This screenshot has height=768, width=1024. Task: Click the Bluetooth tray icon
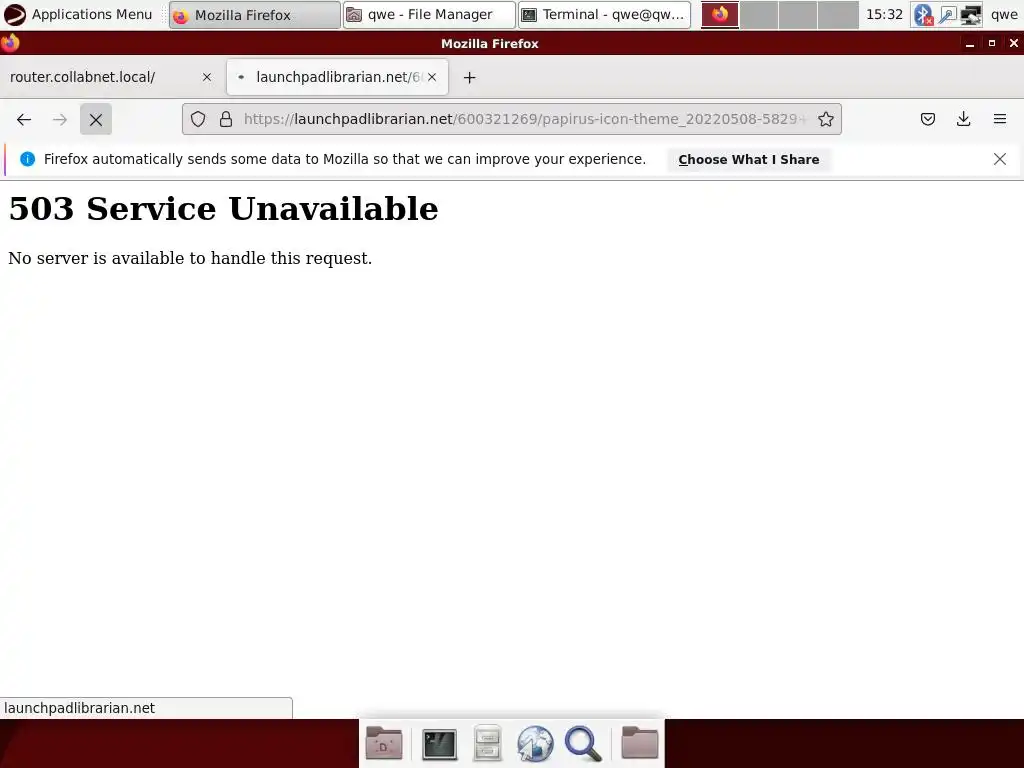tap(923, 14)
